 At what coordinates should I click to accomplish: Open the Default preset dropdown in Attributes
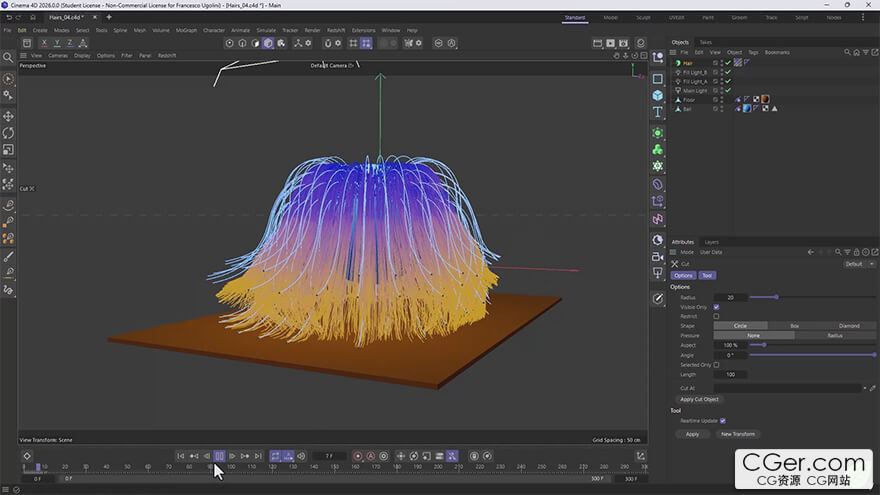tap(858, 264)
